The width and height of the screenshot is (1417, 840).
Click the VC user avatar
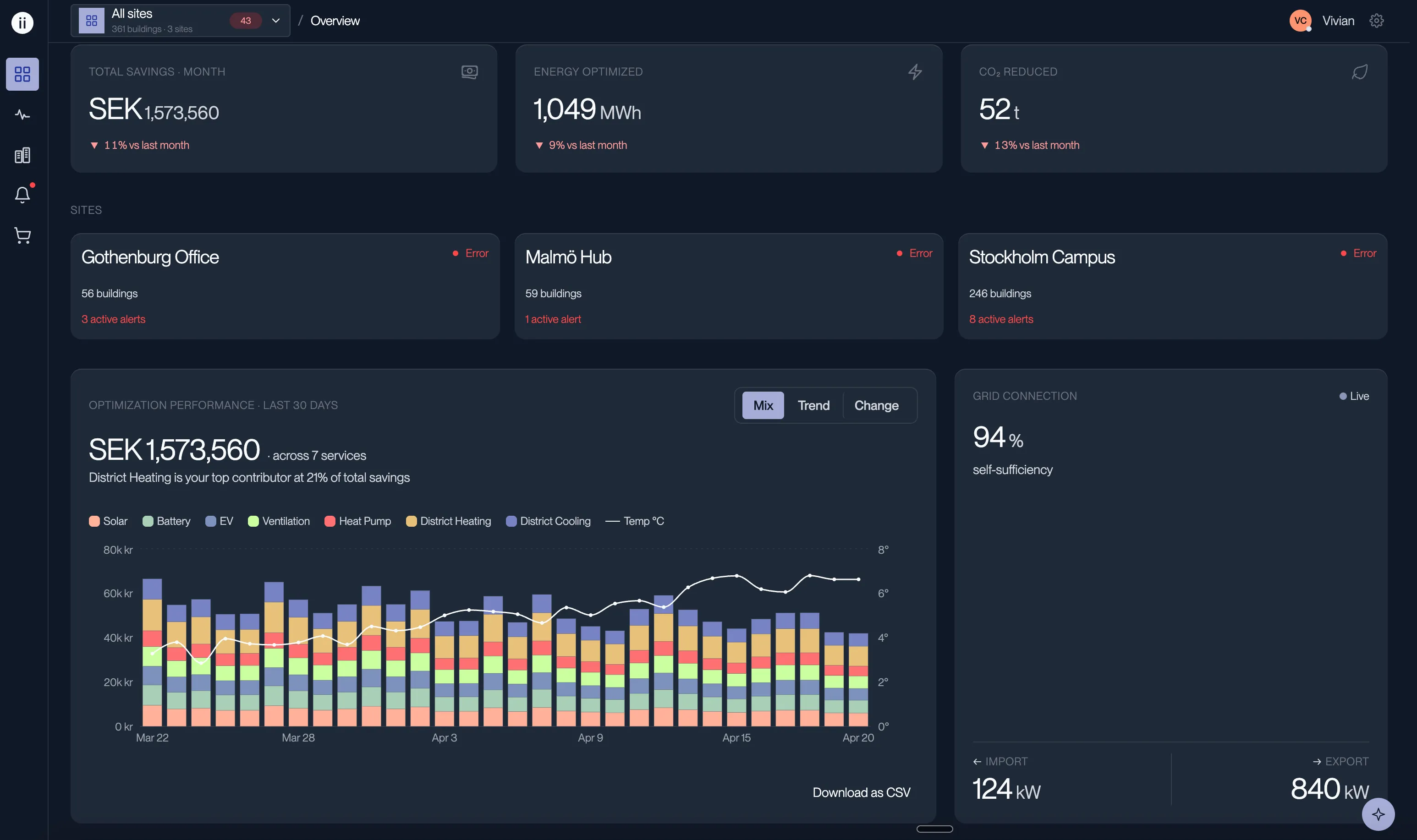[1300, 21]
